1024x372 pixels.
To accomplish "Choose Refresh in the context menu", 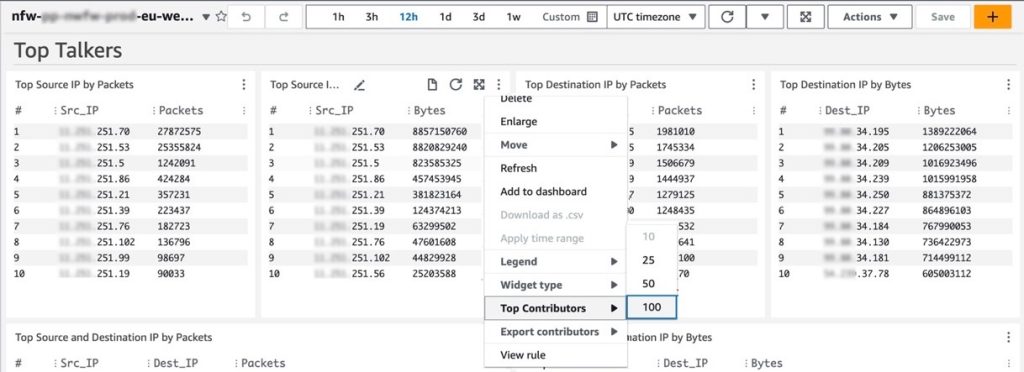I will tap(556, 168).
